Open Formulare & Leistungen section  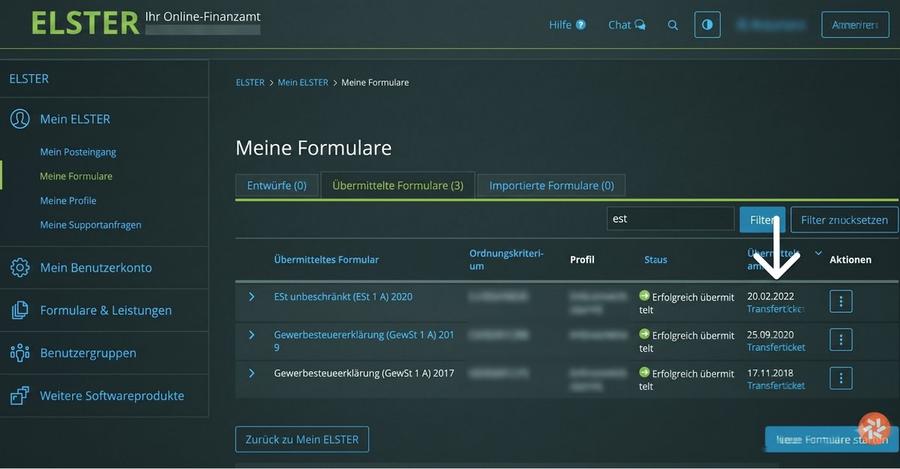pyautogui.click(x=106, y=310)
